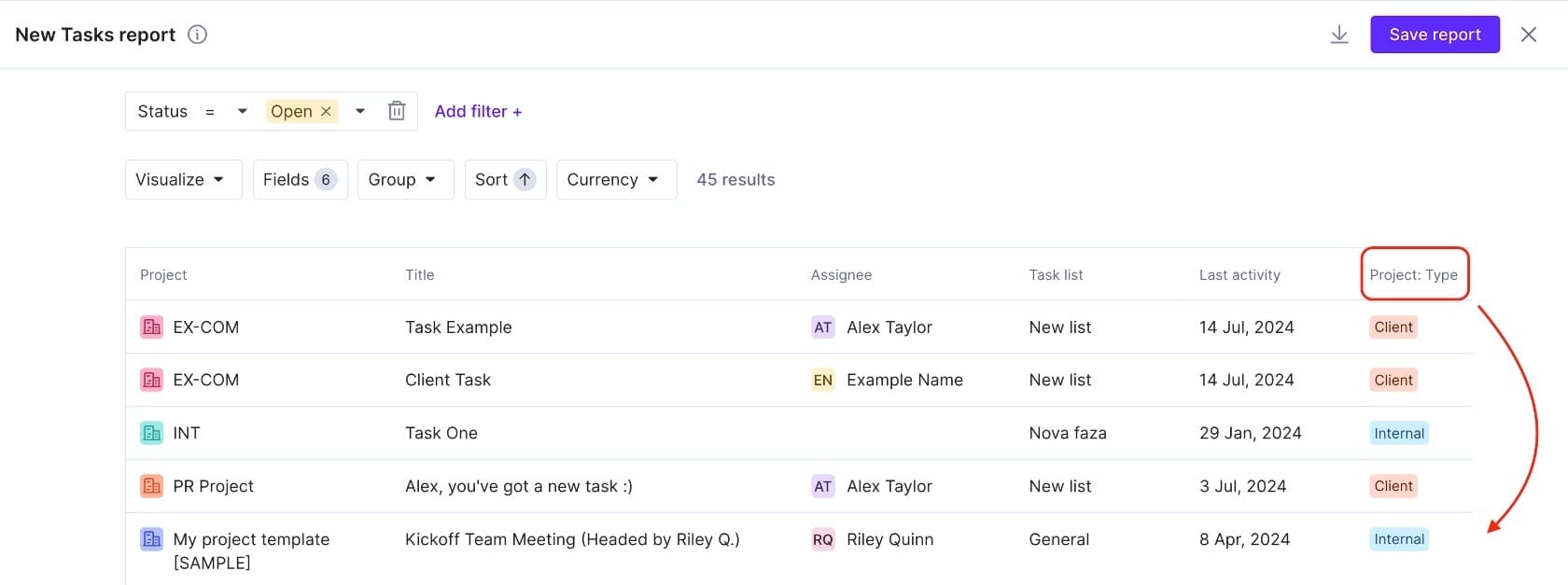
Task: Download the report with the arrow icon
Action: (x=1339, y=35)
